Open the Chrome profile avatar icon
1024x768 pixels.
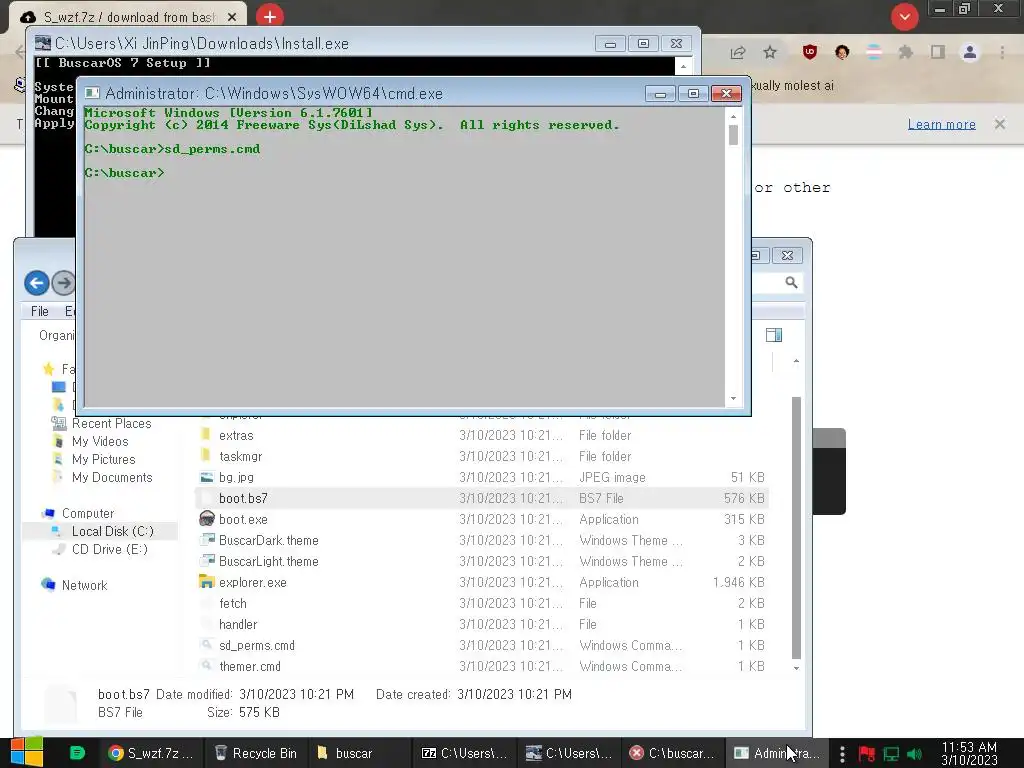pos(970,52)
